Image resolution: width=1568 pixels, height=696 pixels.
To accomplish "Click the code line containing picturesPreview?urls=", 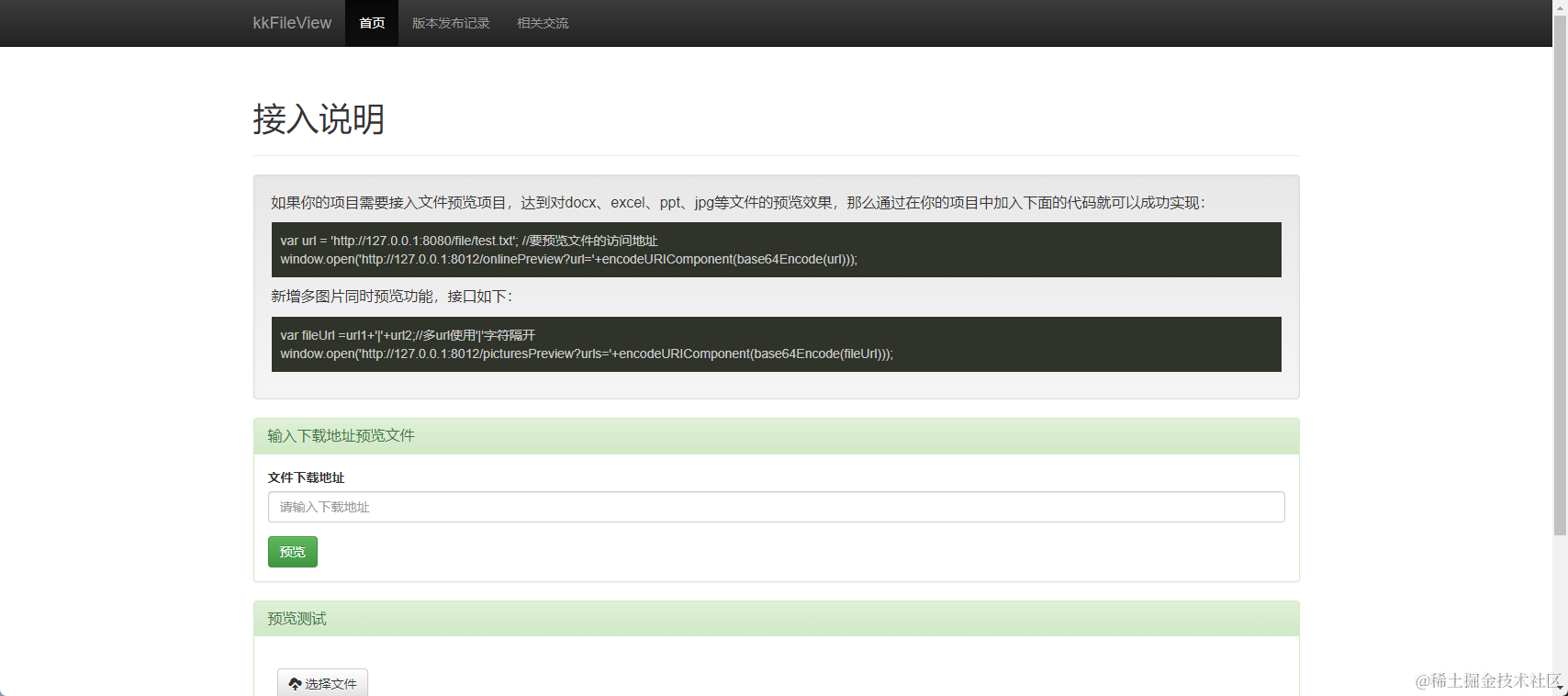I will tap(587, 354).
